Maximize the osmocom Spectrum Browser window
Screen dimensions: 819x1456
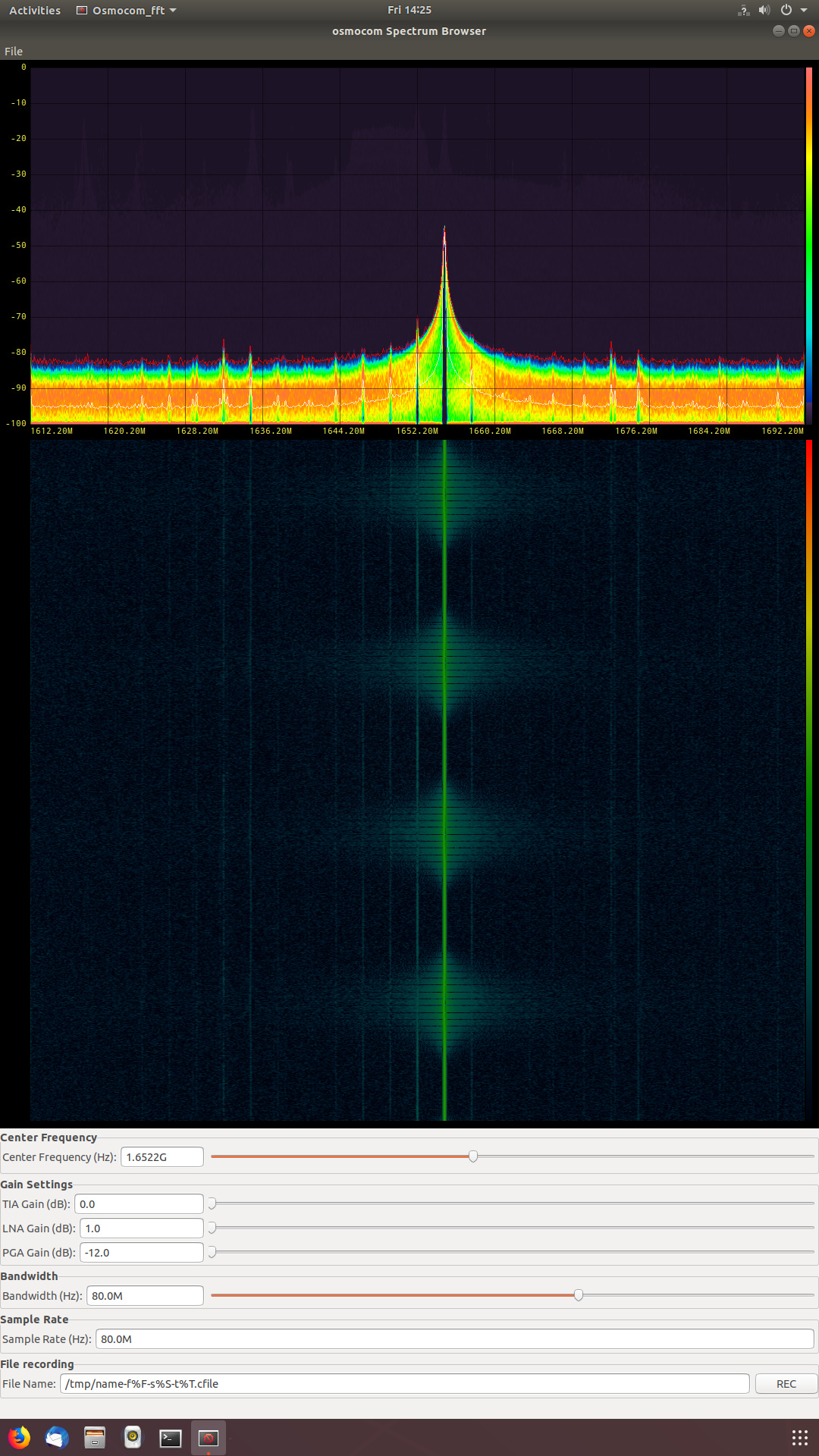tap(793, 31)
